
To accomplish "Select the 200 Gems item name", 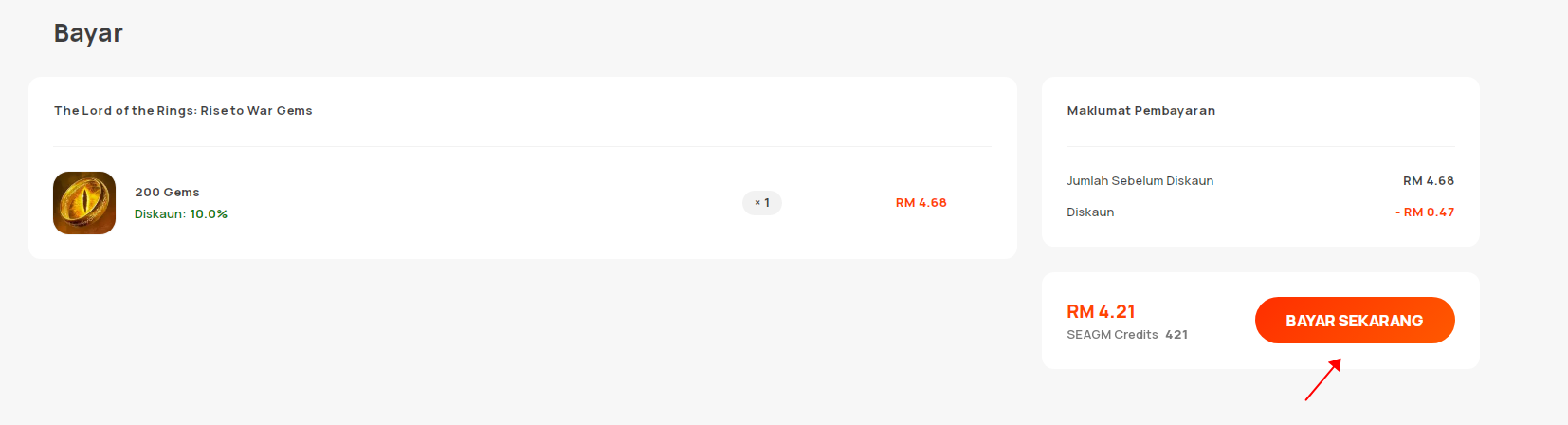I will click(x=167, y=193).
